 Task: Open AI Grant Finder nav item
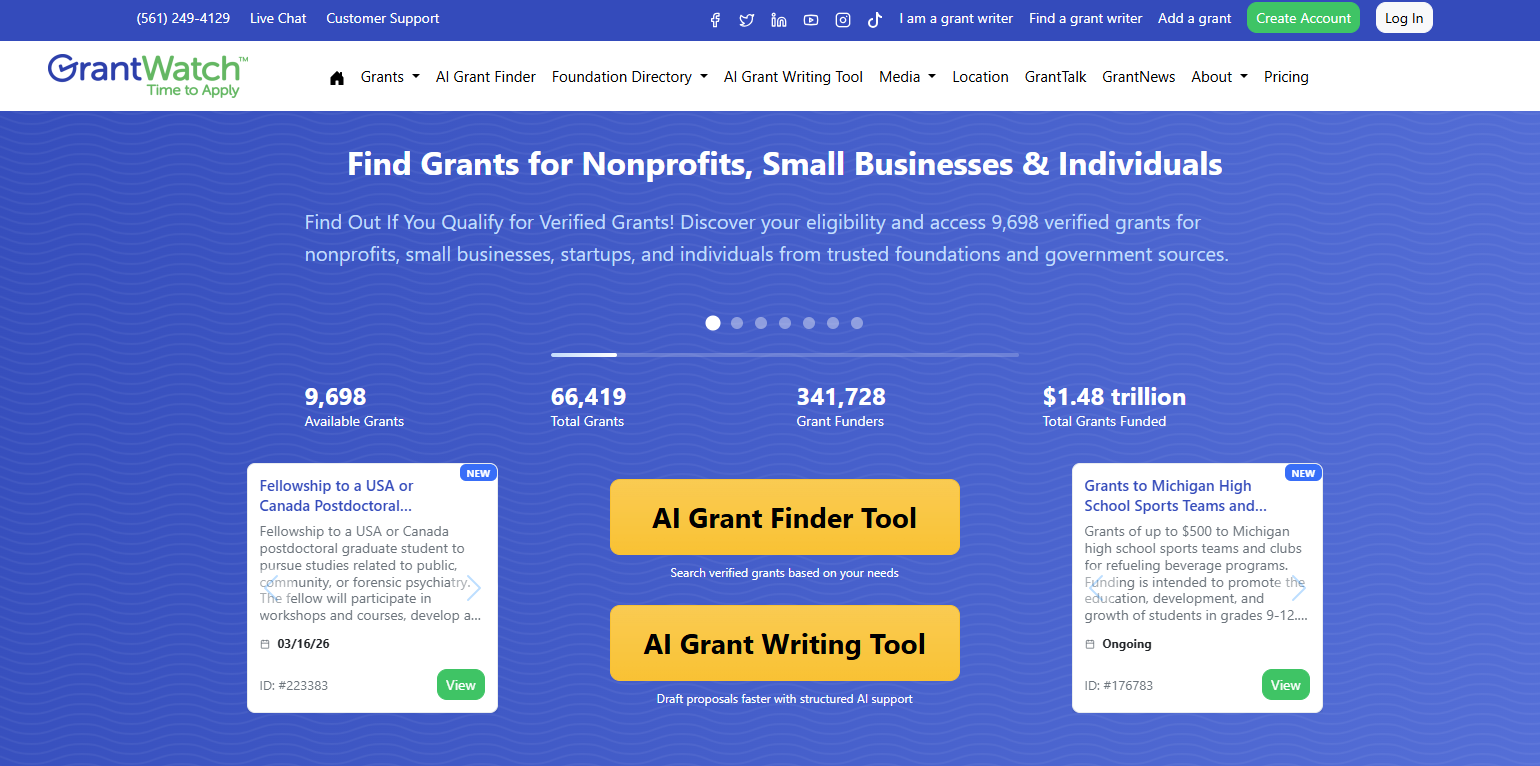click(x=486, y=77)
